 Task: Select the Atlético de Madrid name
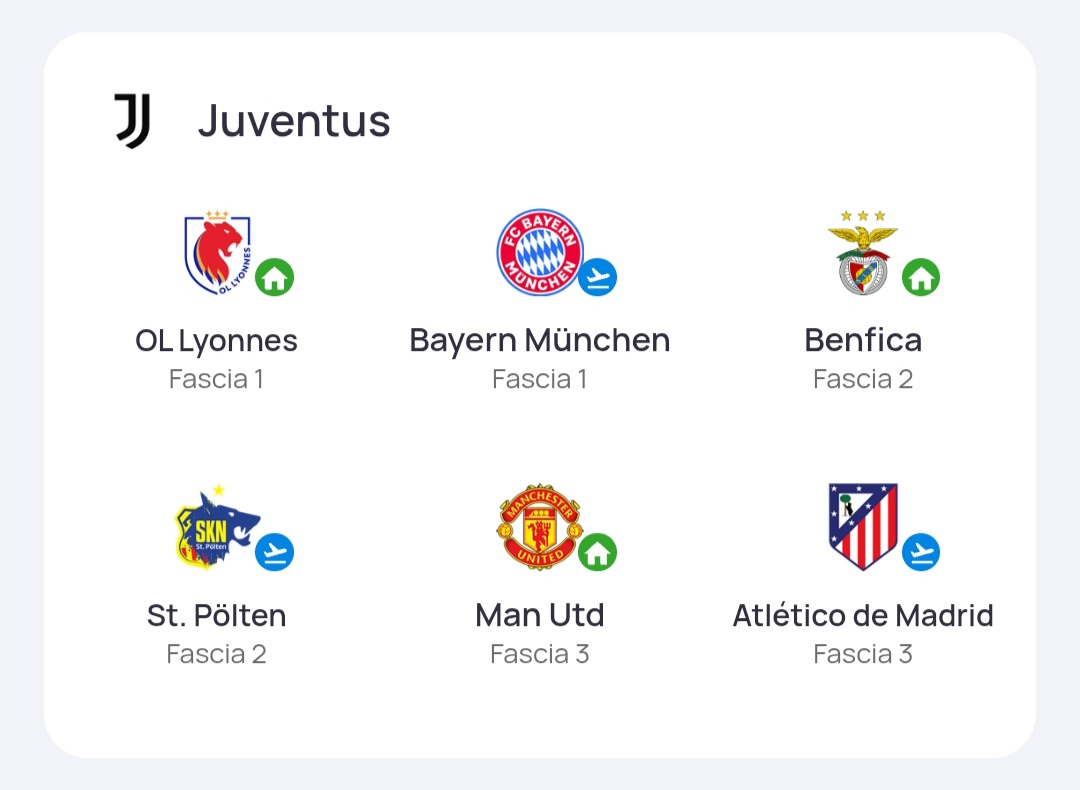[863, 615]
